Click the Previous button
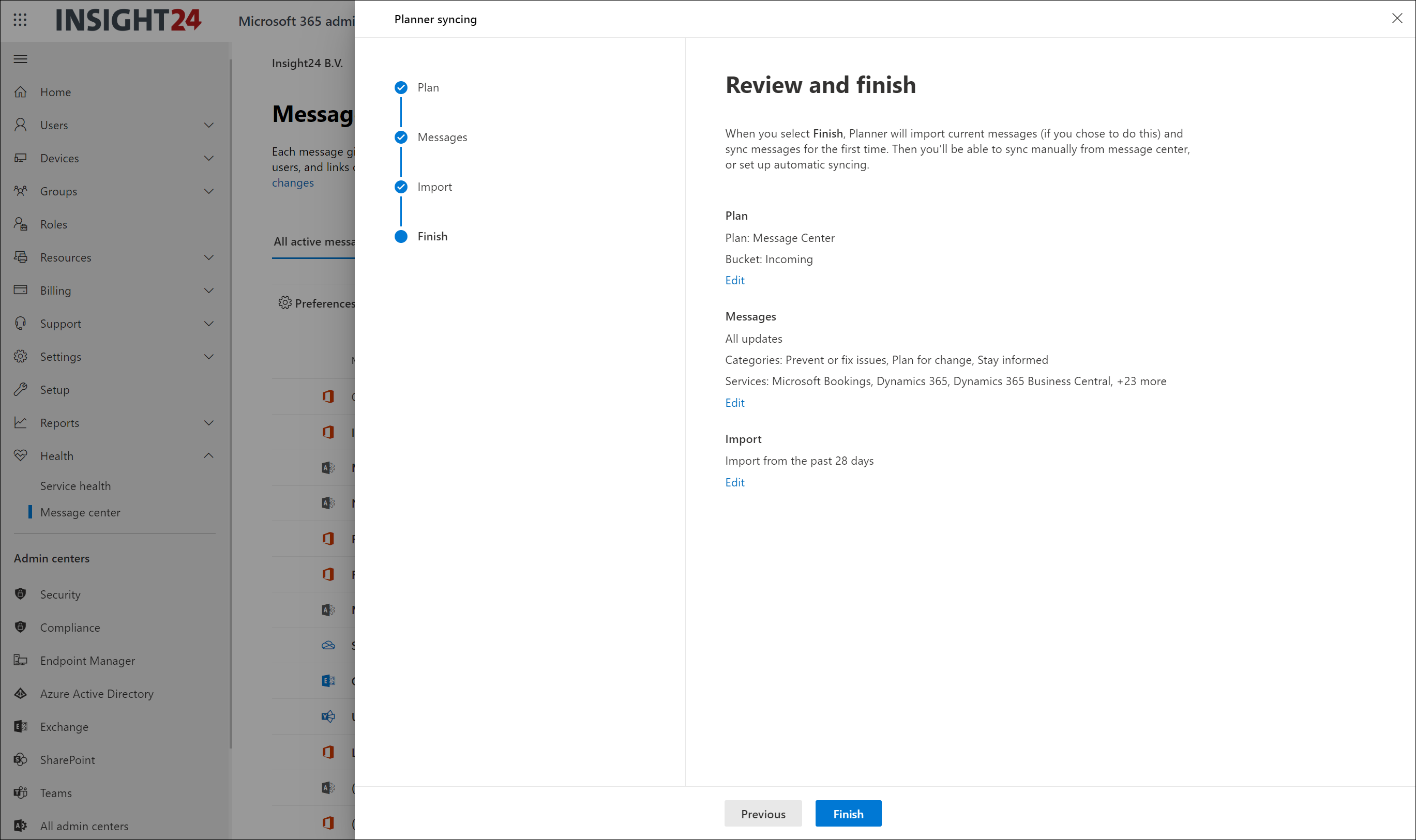The image size is (1416, 840). tap(763, 814)
